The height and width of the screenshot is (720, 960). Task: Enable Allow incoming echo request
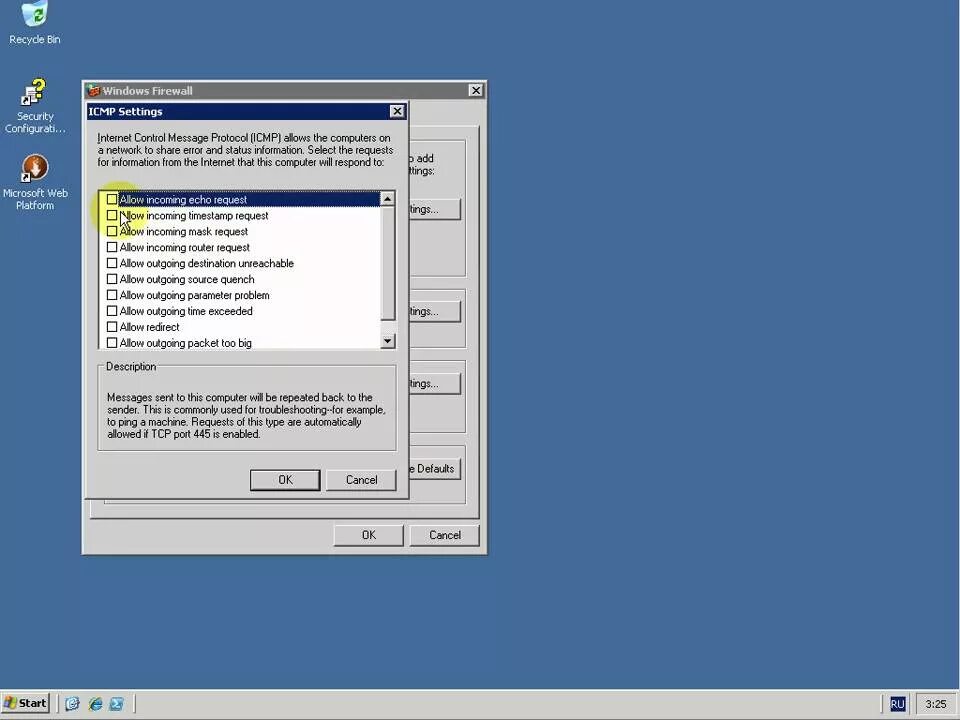click(x=111, y=200)
